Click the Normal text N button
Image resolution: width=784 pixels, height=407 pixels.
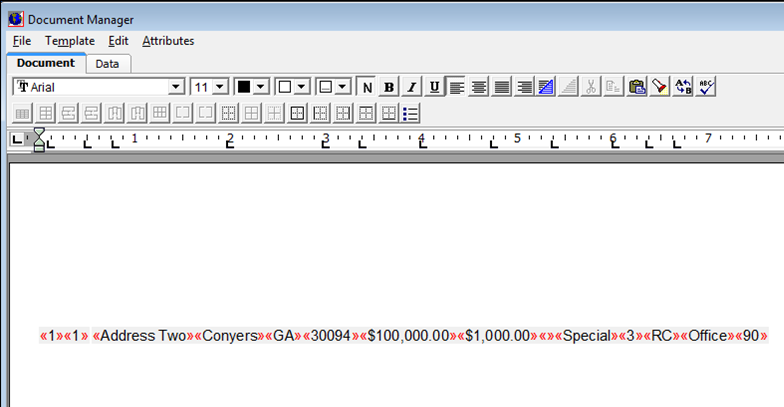point(366,87)
